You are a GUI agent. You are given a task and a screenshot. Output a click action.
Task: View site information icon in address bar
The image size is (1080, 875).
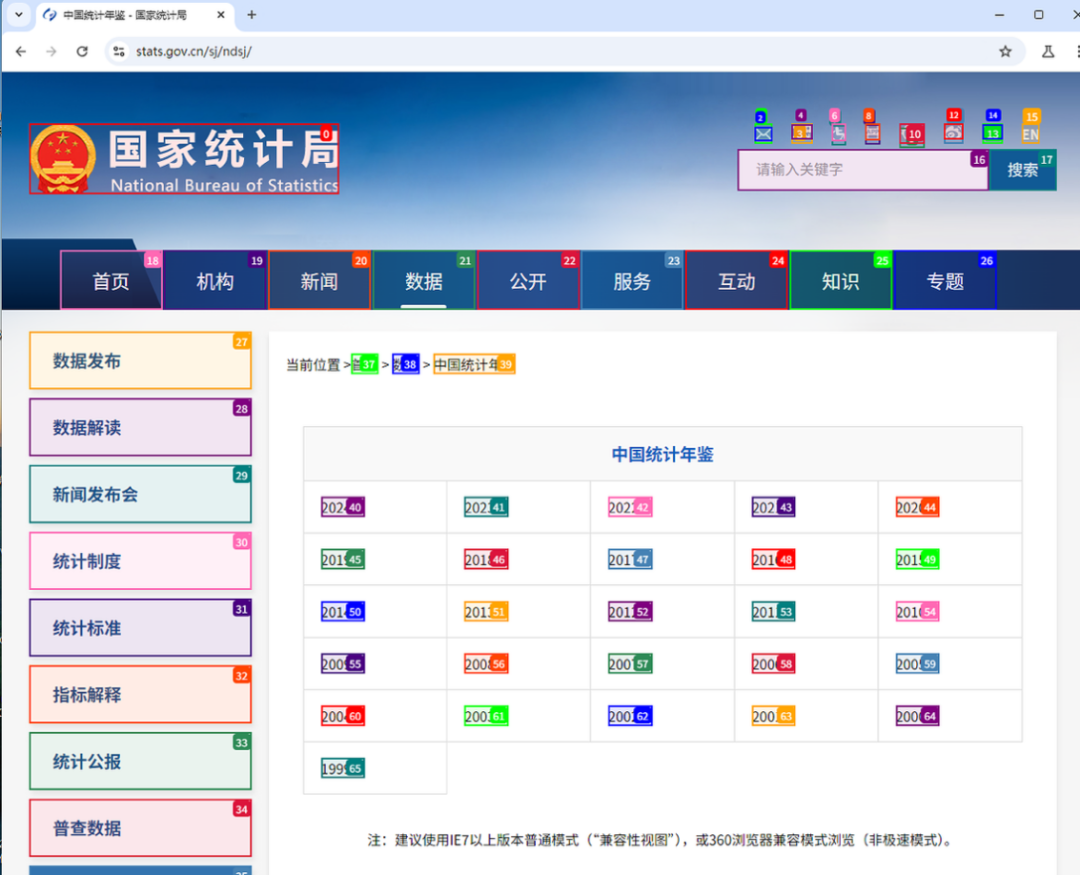pyautogui.click(x=119, y=51)
